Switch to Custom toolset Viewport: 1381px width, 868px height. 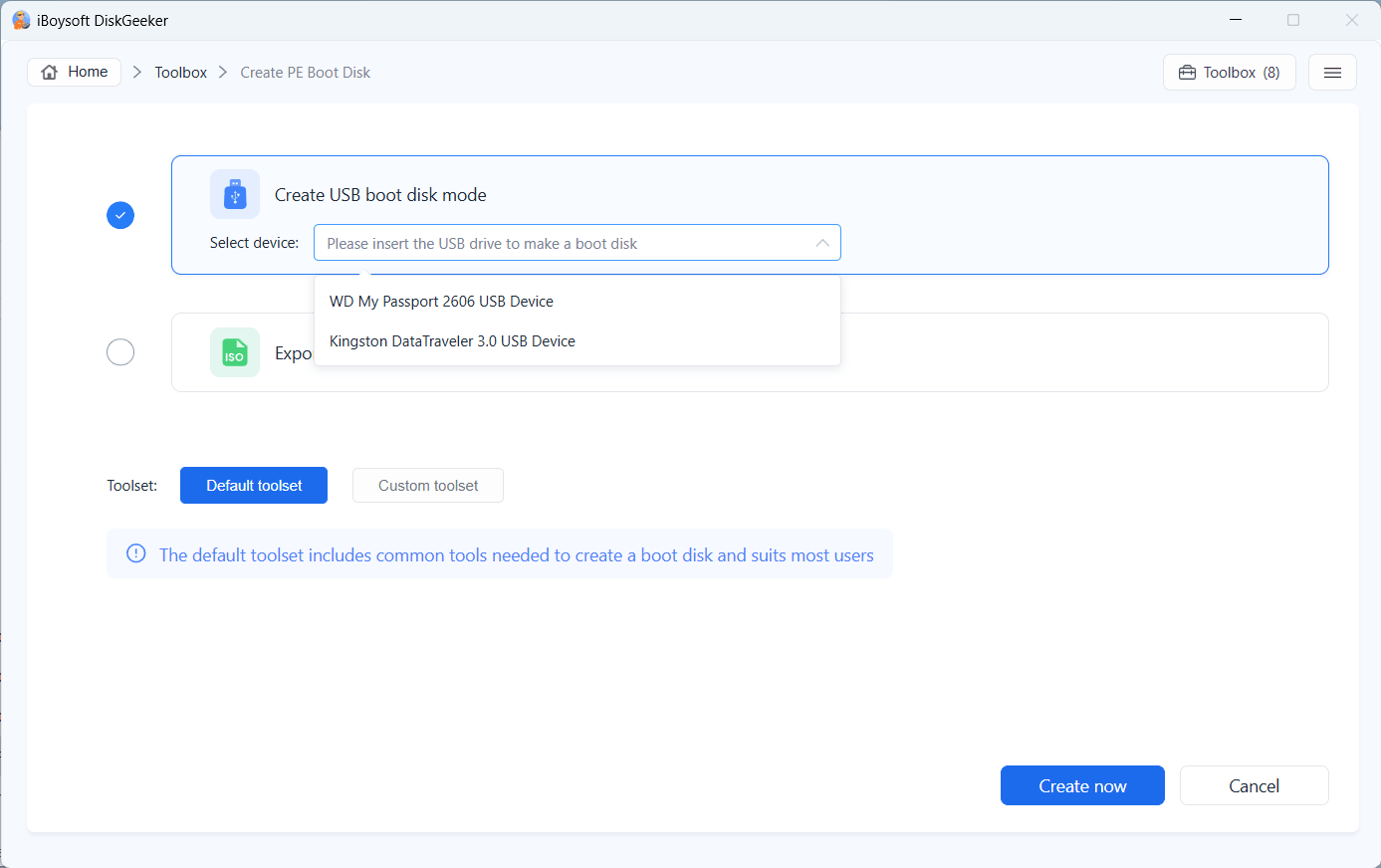click(428, 486)
